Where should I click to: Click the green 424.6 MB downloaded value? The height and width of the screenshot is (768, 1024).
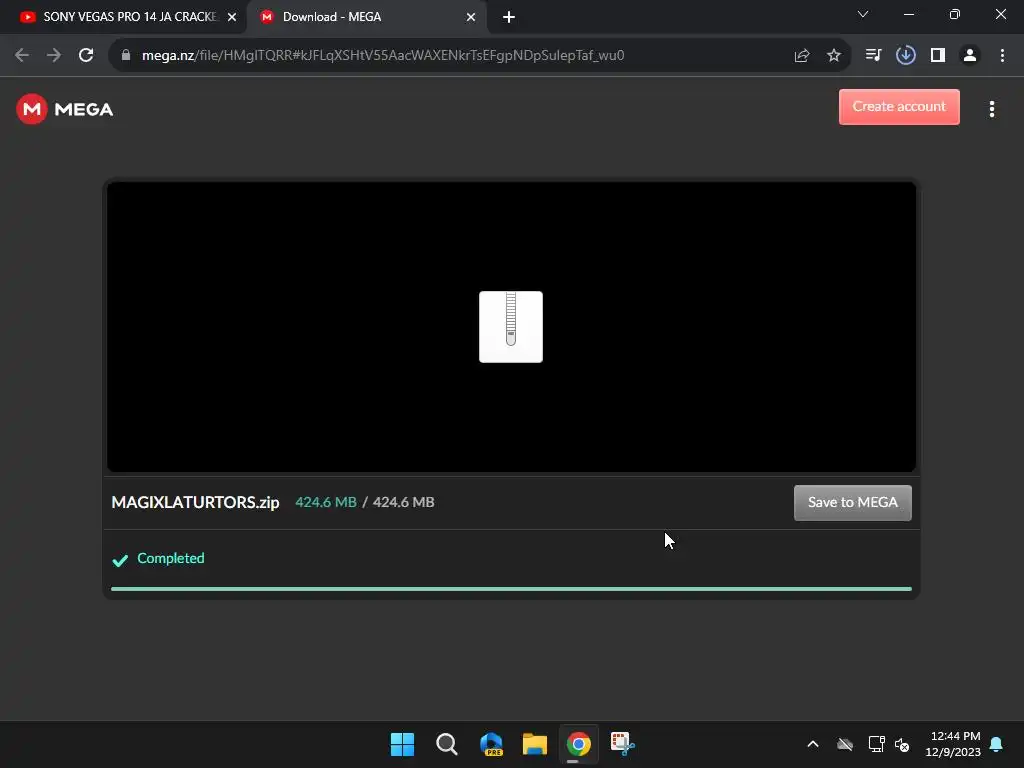[x=326, y=502]
